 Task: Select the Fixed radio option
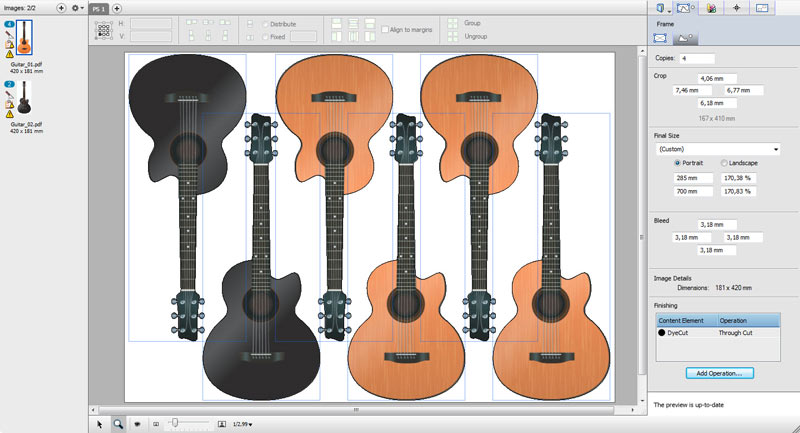265,37
